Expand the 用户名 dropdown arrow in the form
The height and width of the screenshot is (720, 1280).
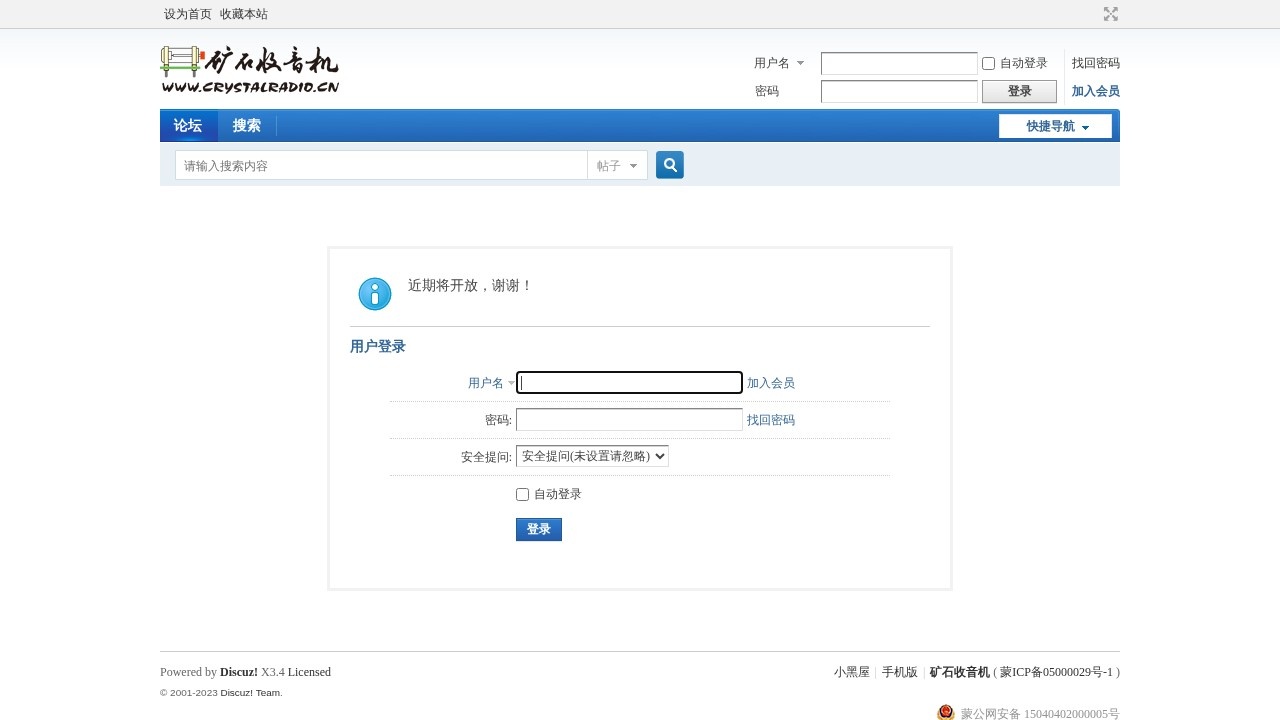(x=510, y=383)
